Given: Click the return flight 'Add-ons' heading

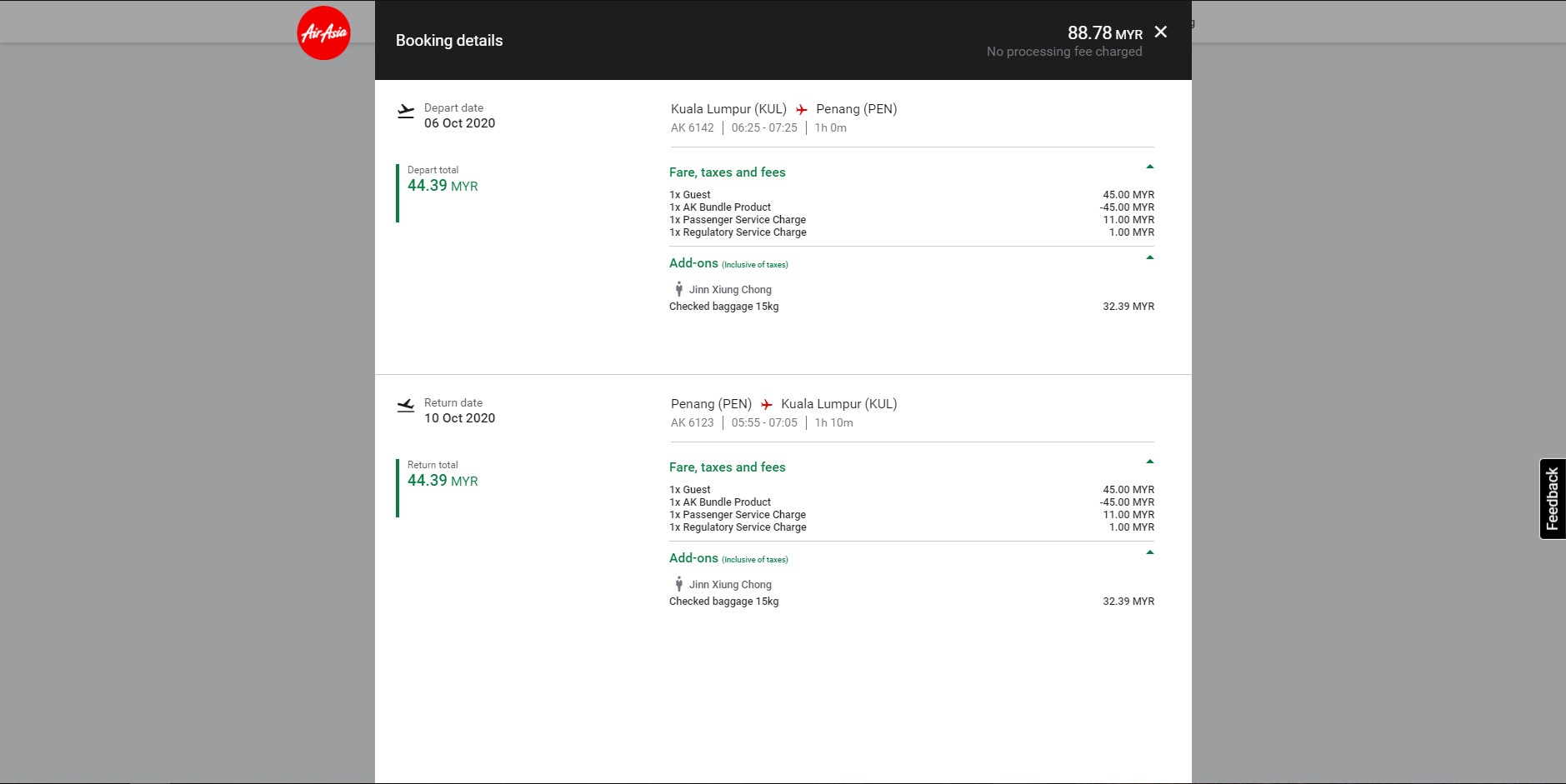Looking at the screenshot, I should pyautogui.click(x=693, y=558).
